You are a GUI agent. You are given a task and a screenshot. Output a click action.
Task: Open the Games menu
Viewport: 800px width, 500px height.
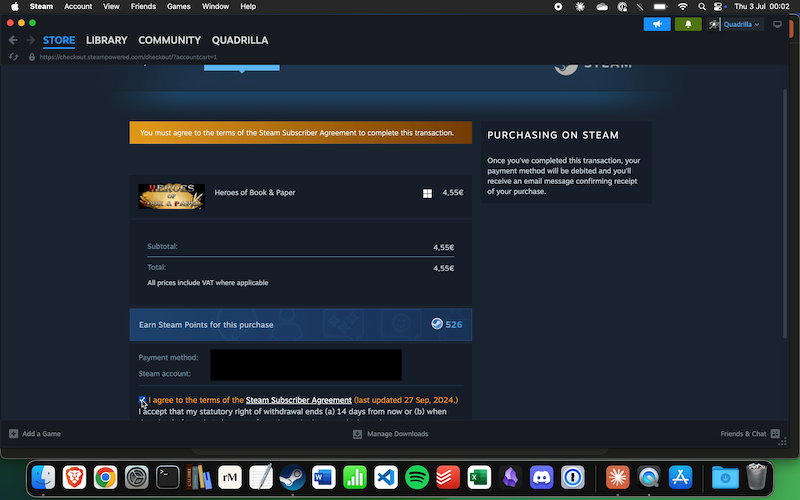pyautogui.click(x=179, y=7)
